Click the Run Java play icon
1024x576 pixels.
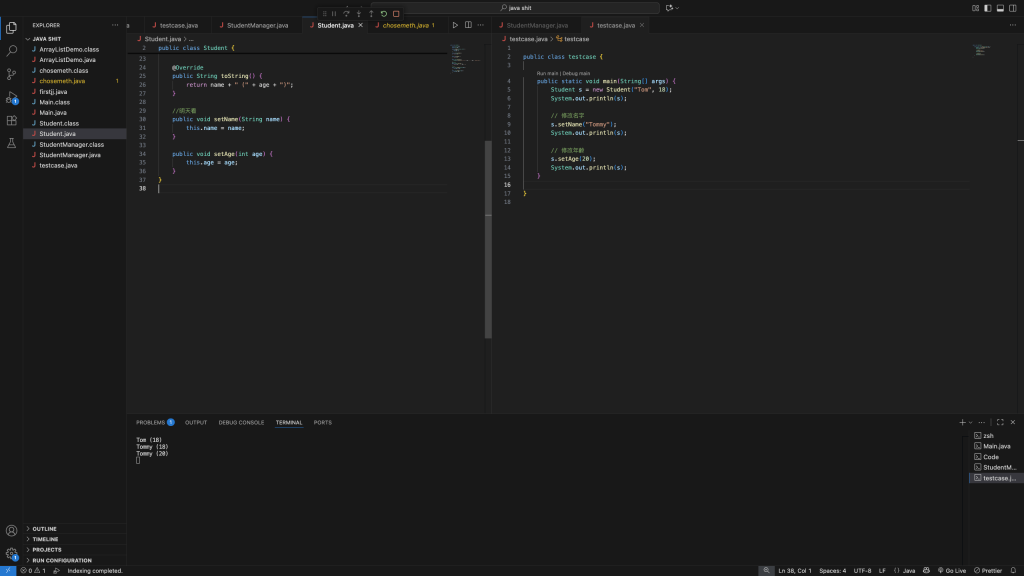pyautogui.click(x=454, y=24)
